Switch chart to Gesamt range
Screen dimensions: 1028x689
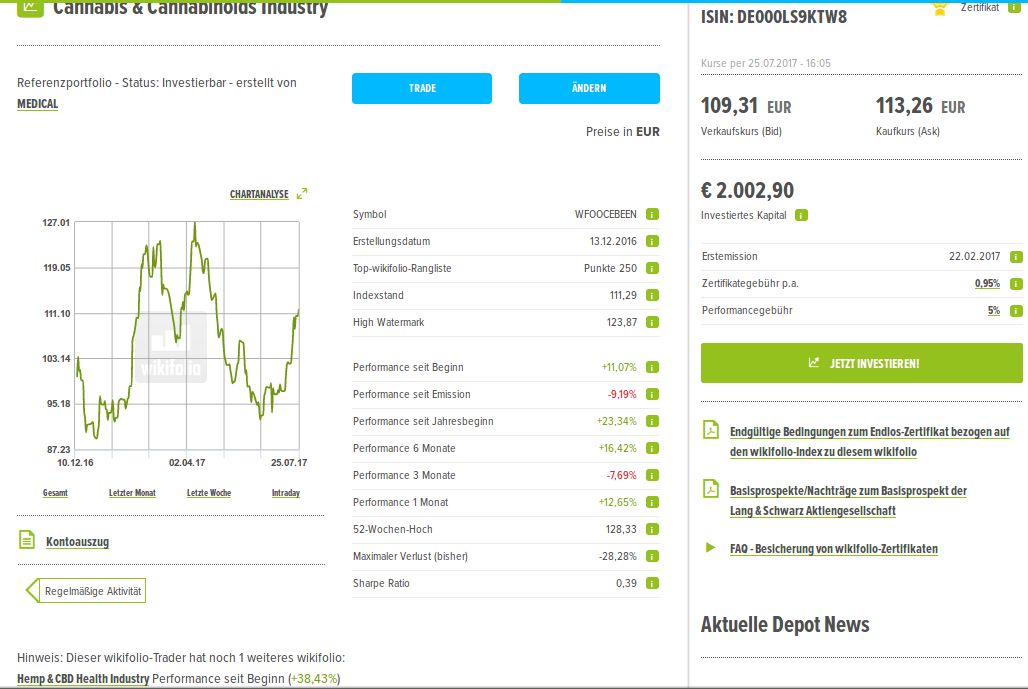pyautogui.click(x=55, y=493)
